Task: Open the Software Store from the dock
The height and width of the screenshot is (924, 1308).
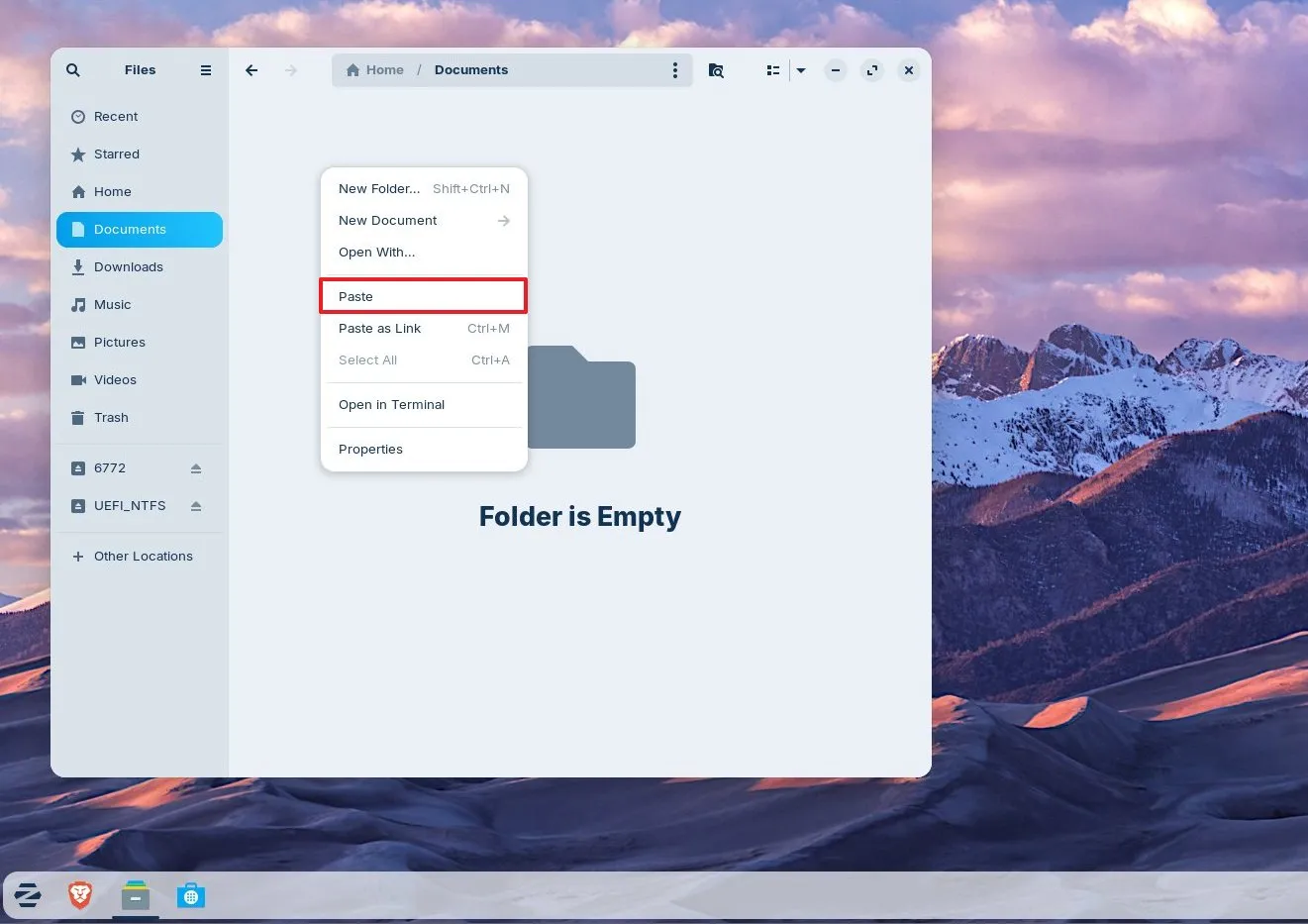Action: pyautogui.click(x=190, y=895)
